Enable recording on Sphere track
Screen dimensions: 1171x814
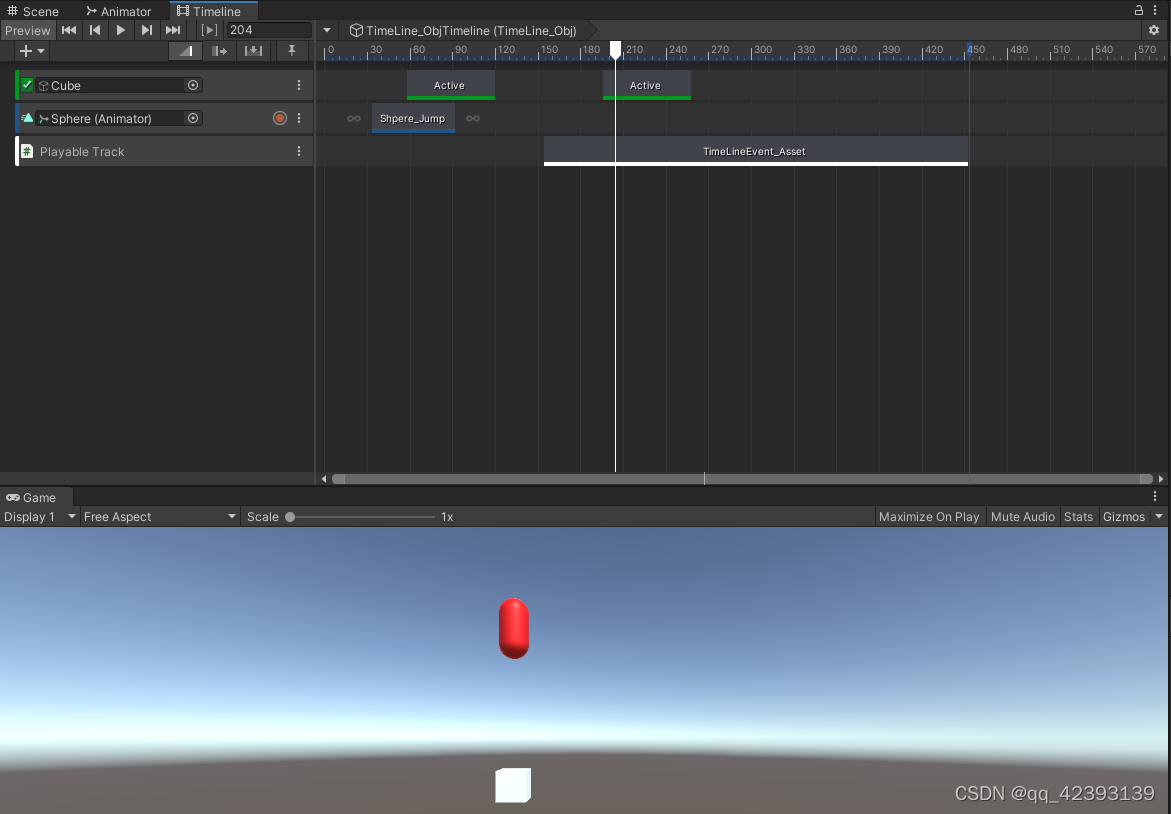coord(280,118)
